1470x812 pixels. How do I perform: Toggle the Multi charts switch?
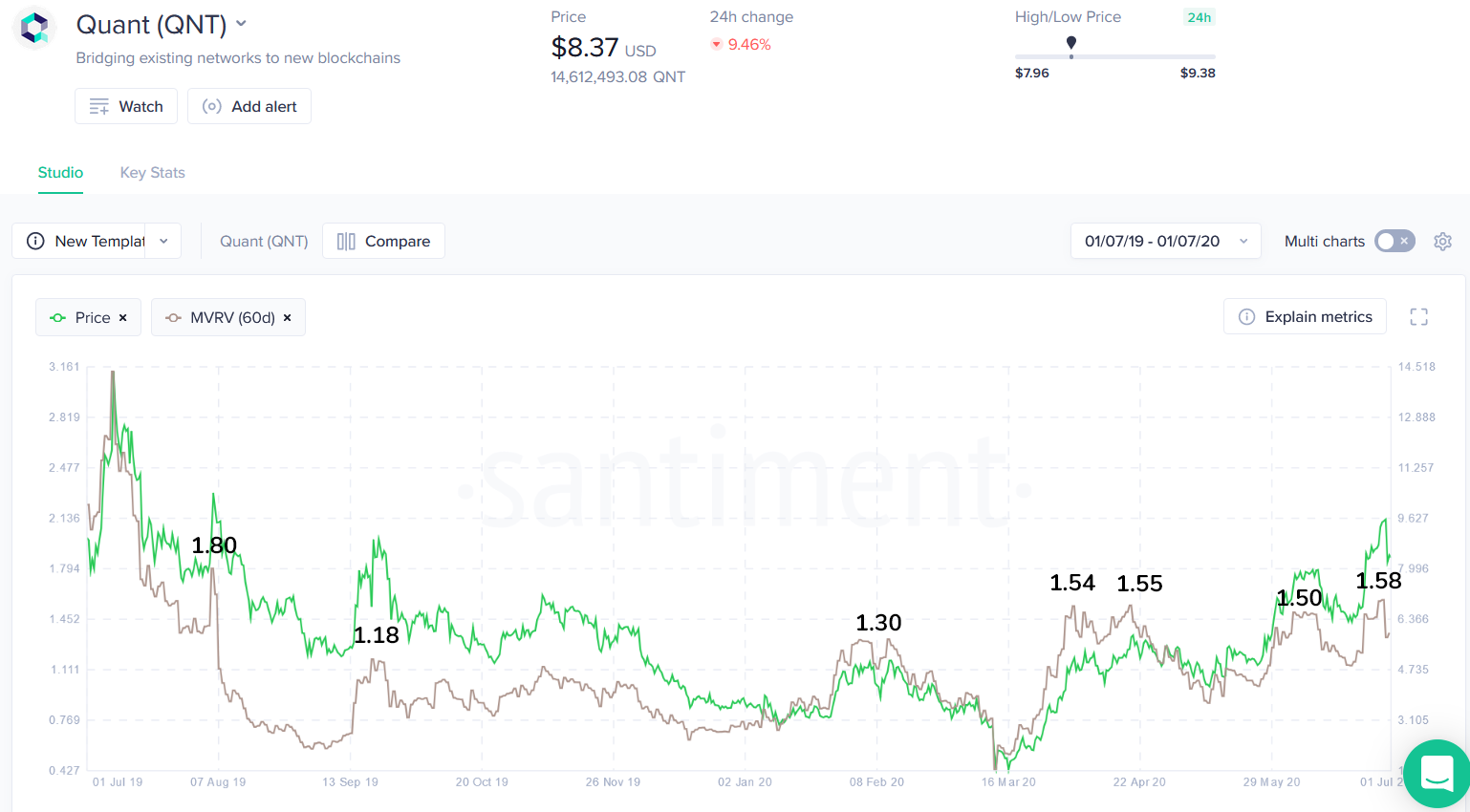coord(1394,241)
